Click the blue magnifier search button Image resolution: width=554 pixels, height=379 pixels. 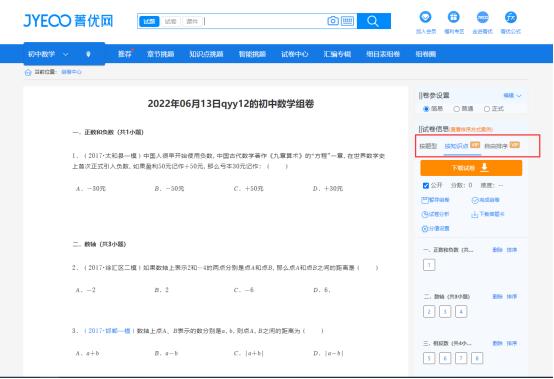pos(374,21)
